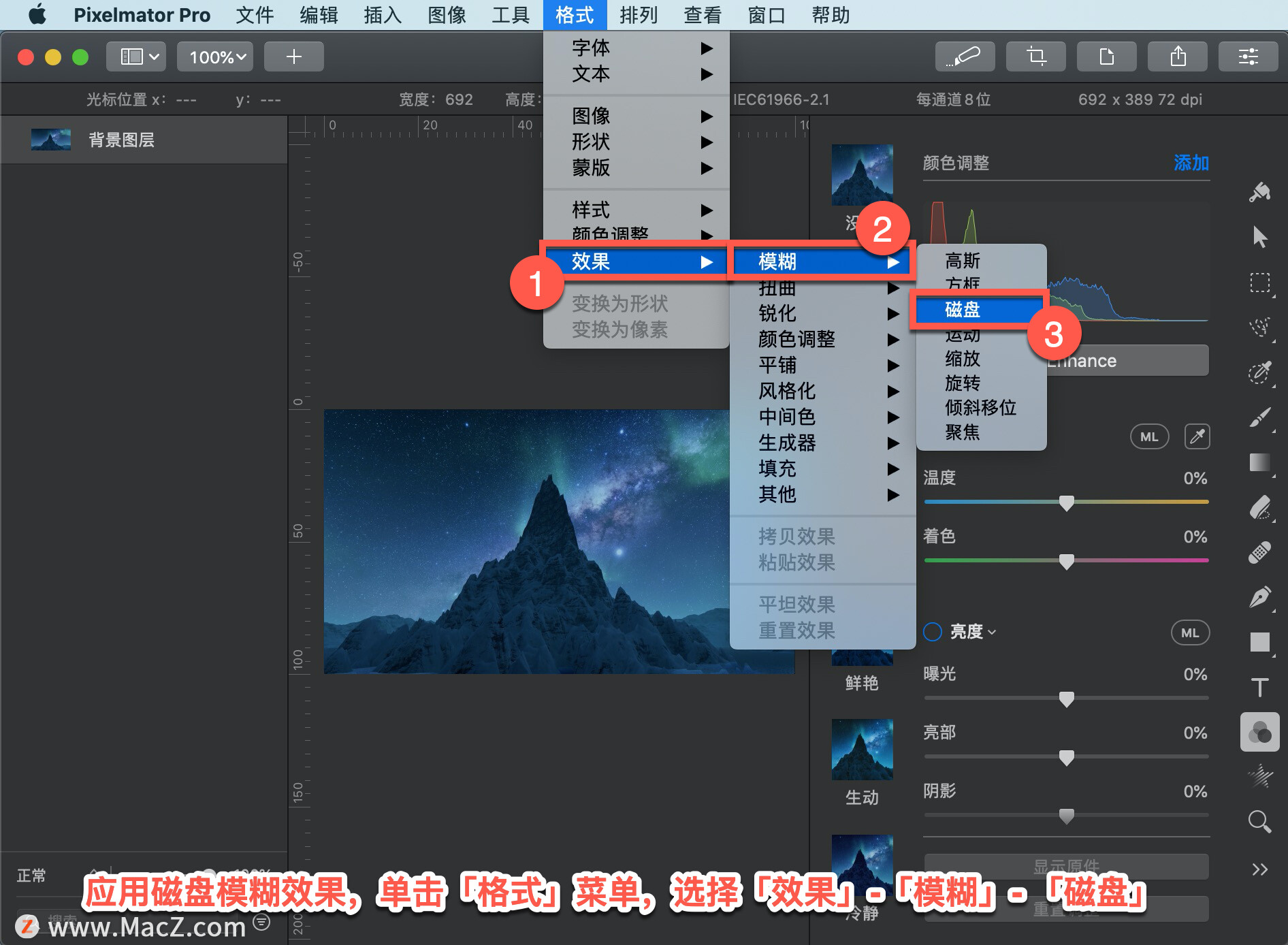This screenshot has height=945, width=1288.
Task: Select 效果 menu entry
Action: tap(637, 261)
